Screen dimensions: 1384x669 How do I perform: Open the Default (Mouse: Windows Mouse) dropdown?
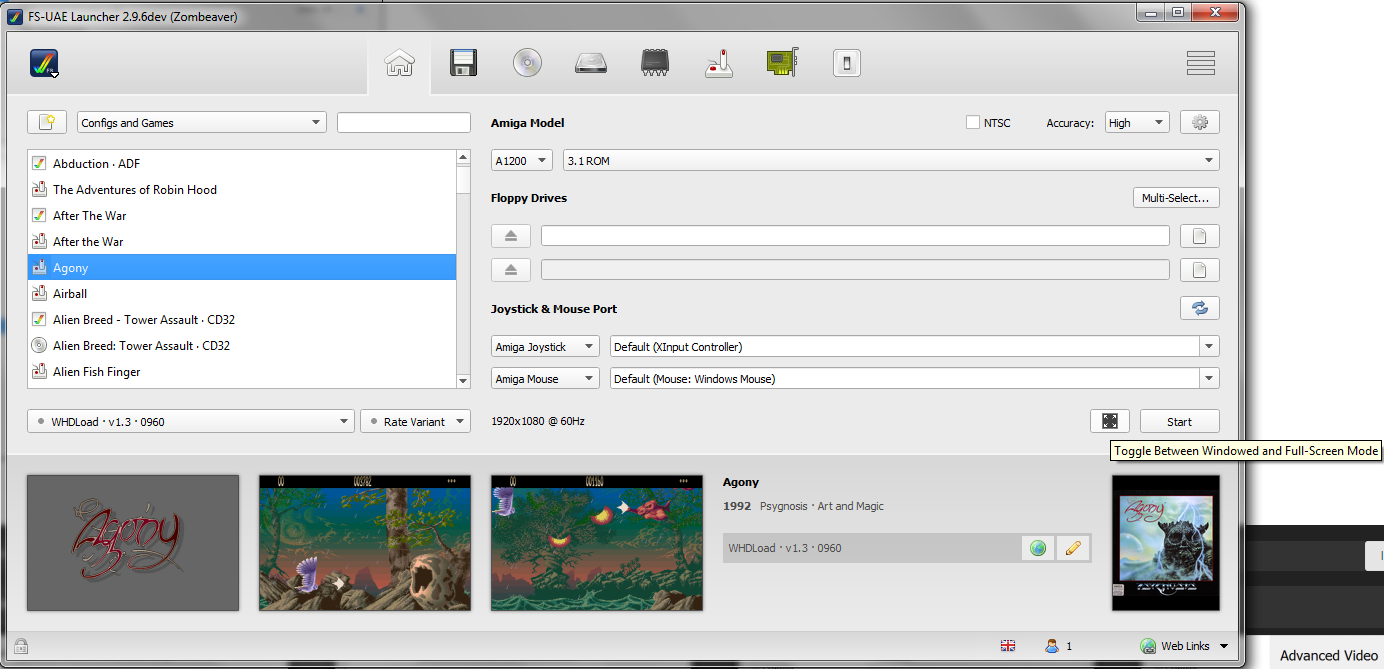point(915,379)
